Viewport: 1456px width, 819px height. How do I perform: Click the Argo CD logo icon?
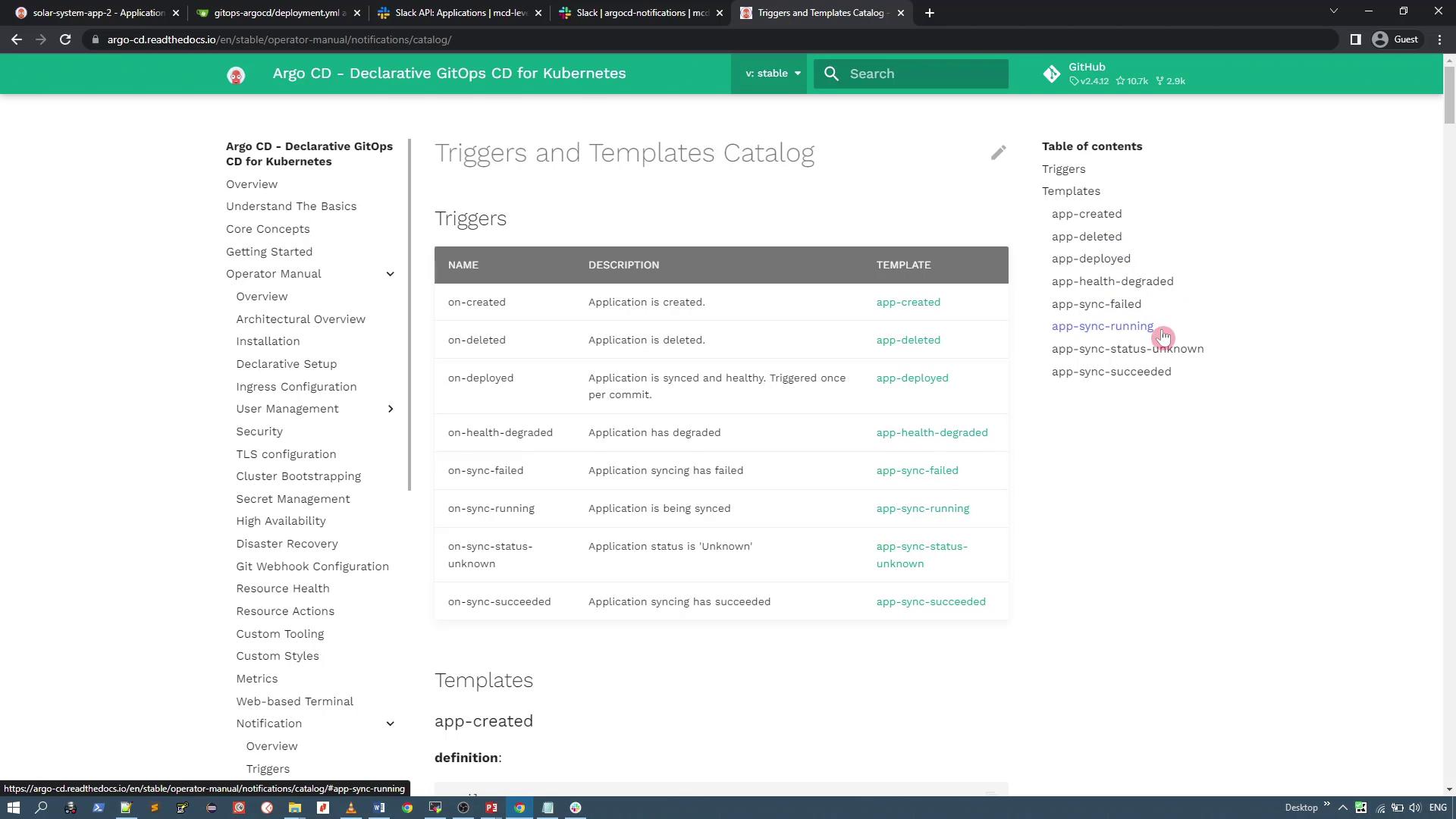(x=236, y=74)
